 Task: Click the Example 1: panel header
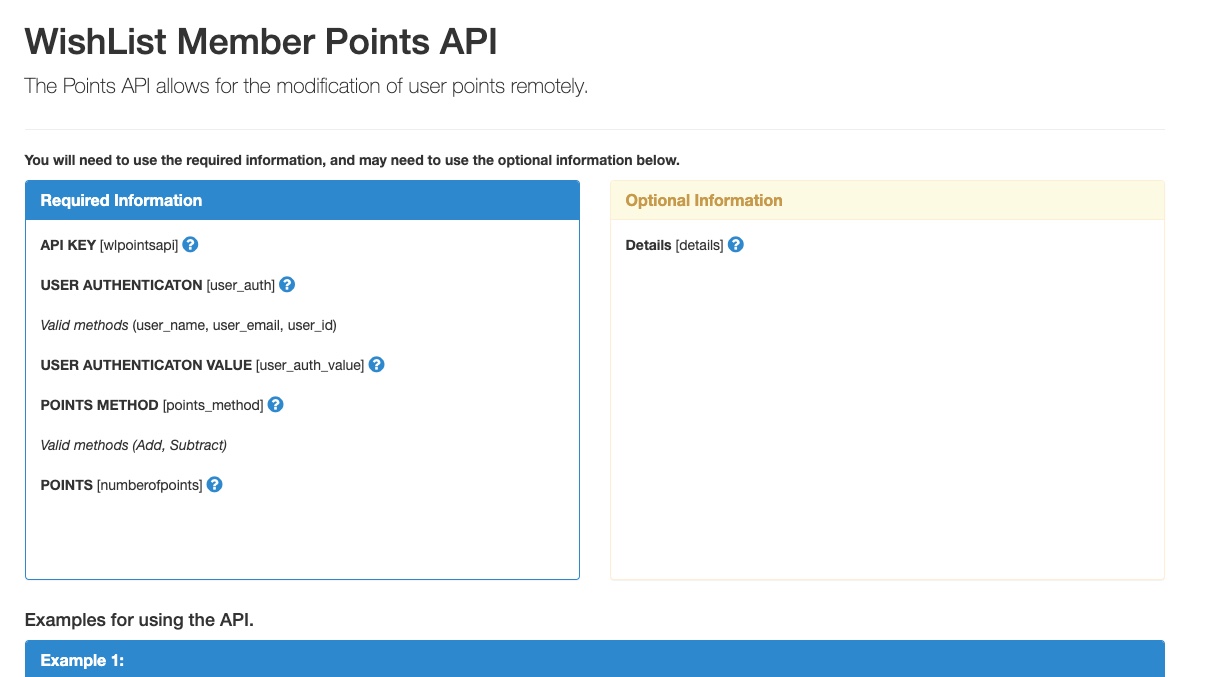[x=595, y=659]
